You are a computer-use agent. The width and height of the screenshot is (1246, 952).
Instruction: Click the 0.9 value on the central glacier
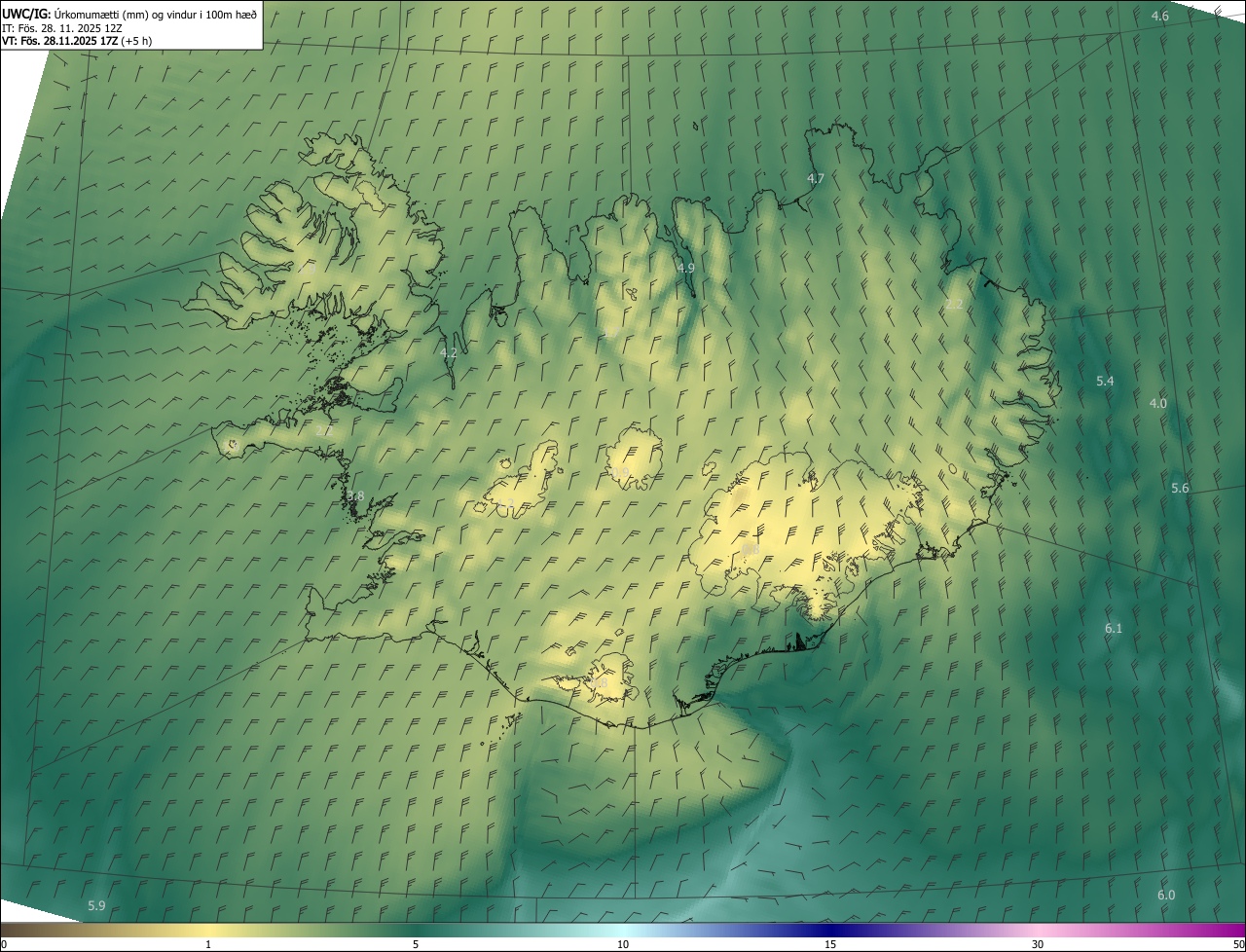click(x=621, y=472)
